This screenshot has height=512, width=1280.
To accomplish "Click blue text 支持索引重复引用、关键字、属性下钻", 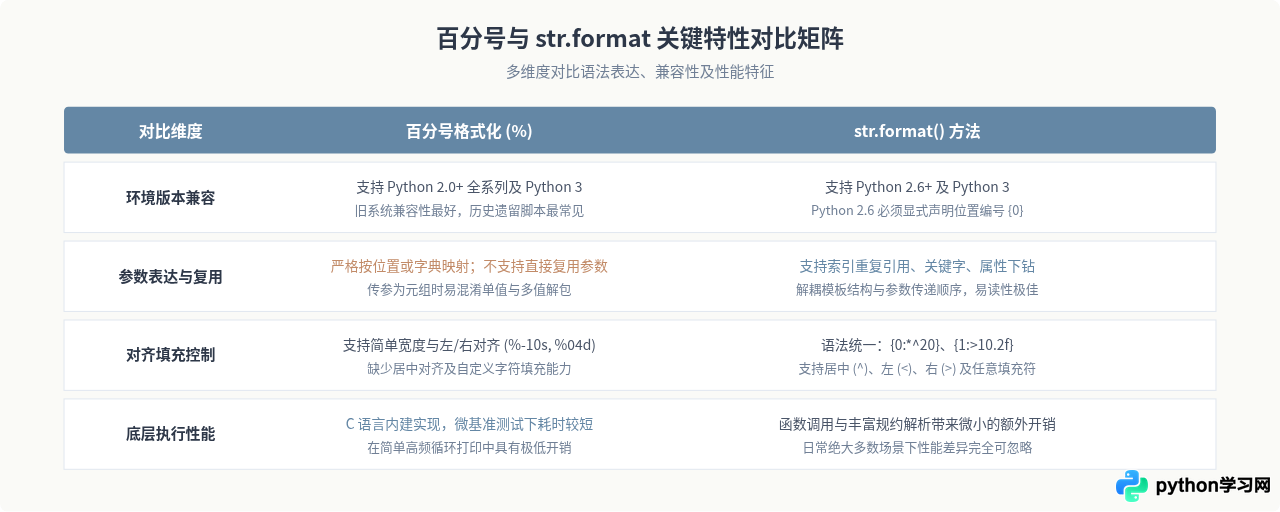I will point(917,266).
